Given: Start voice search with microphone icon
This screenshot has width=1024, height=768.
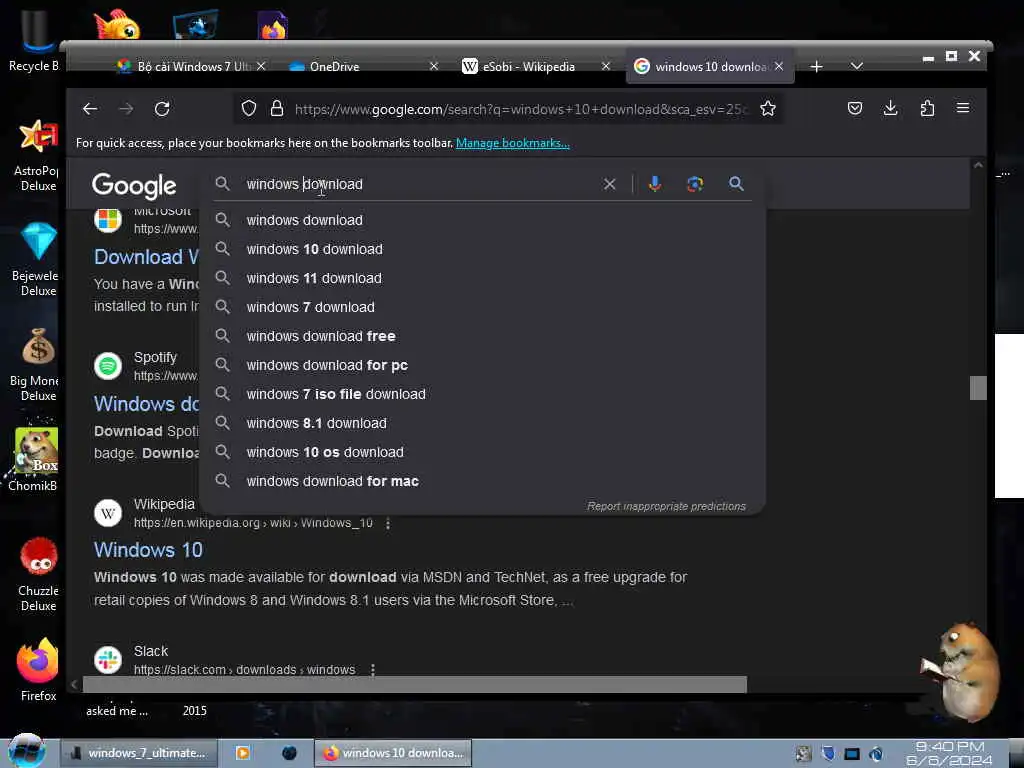Looking at the screenshot, I should [x=654, y=184].
